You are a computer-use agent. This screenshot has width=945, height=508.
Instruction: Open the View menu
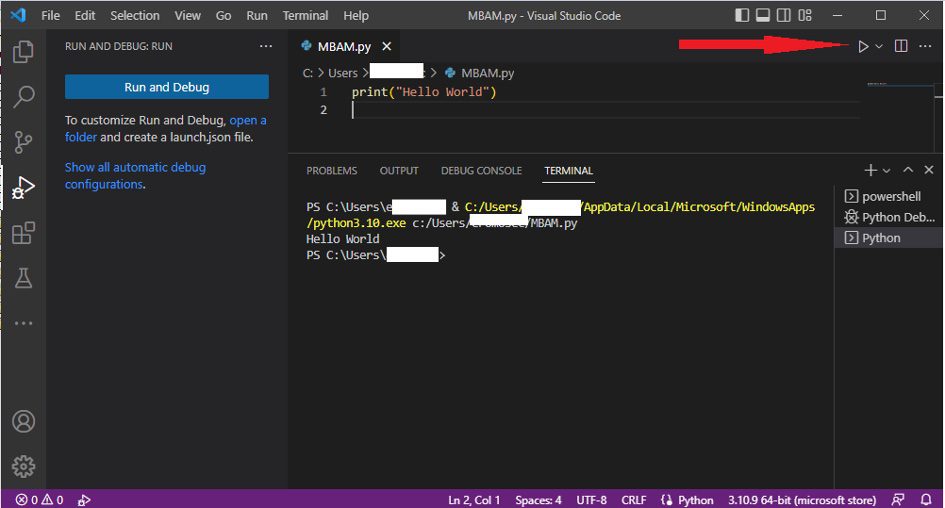187,16
